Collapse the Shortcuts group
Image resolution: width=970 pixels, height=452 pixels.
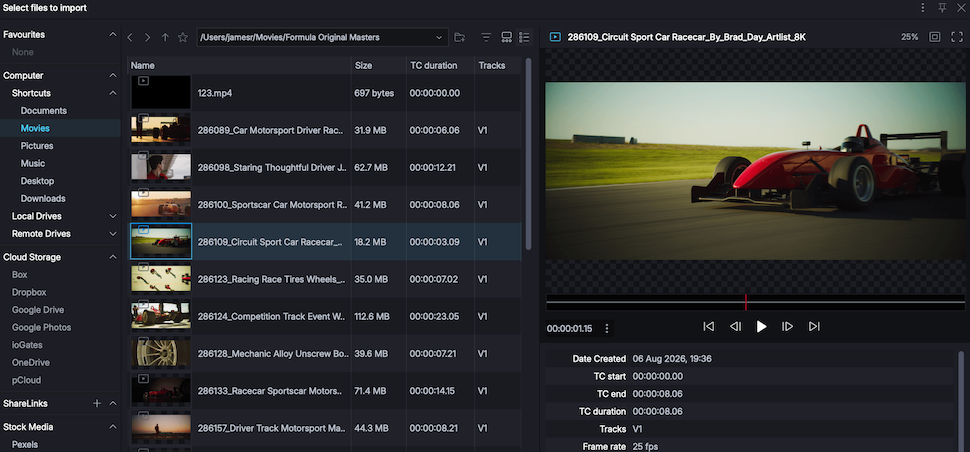(x=113, y=93)
